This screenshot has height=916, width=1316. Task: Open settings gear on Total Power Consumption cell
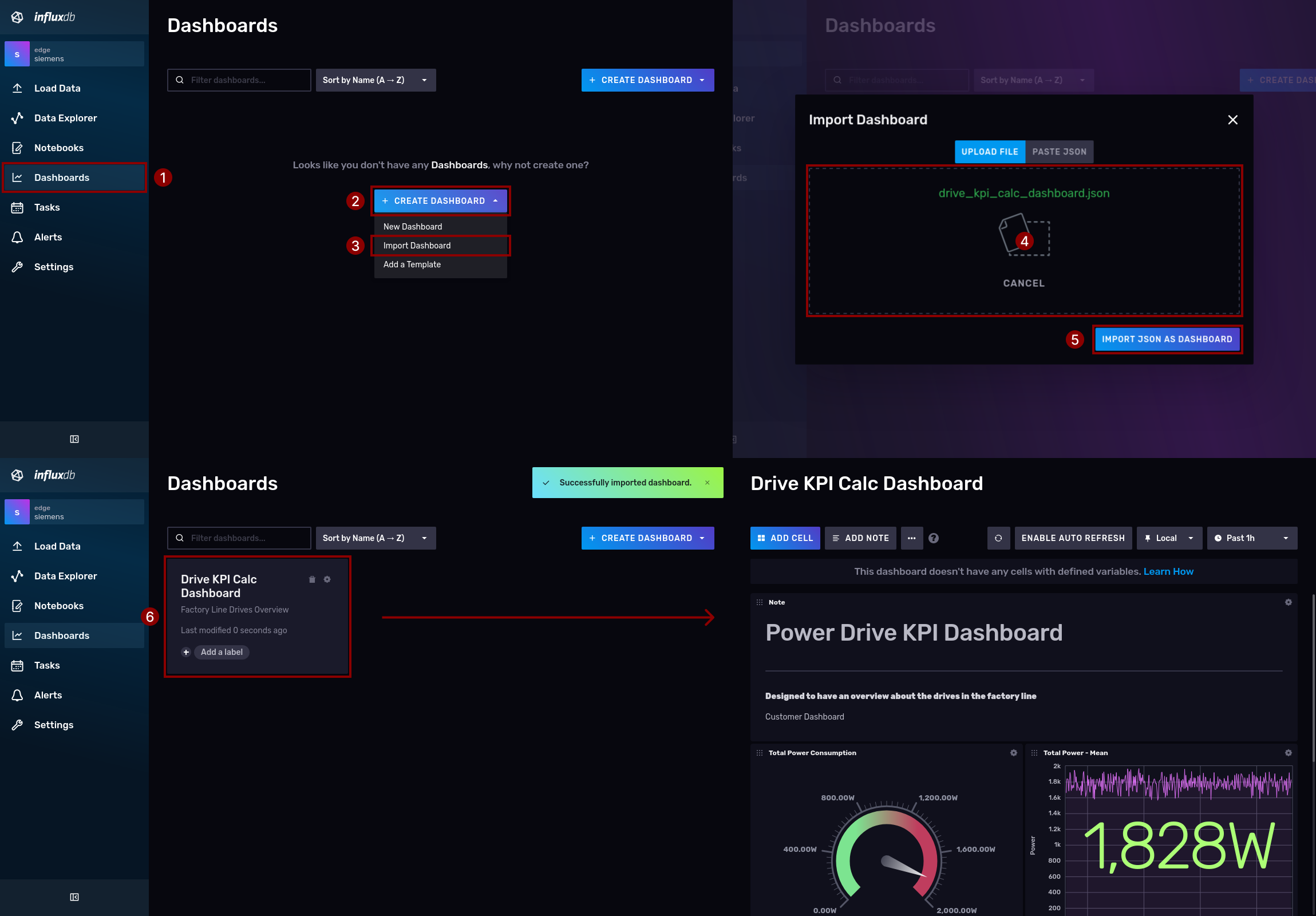click(x=1014, y=753)
